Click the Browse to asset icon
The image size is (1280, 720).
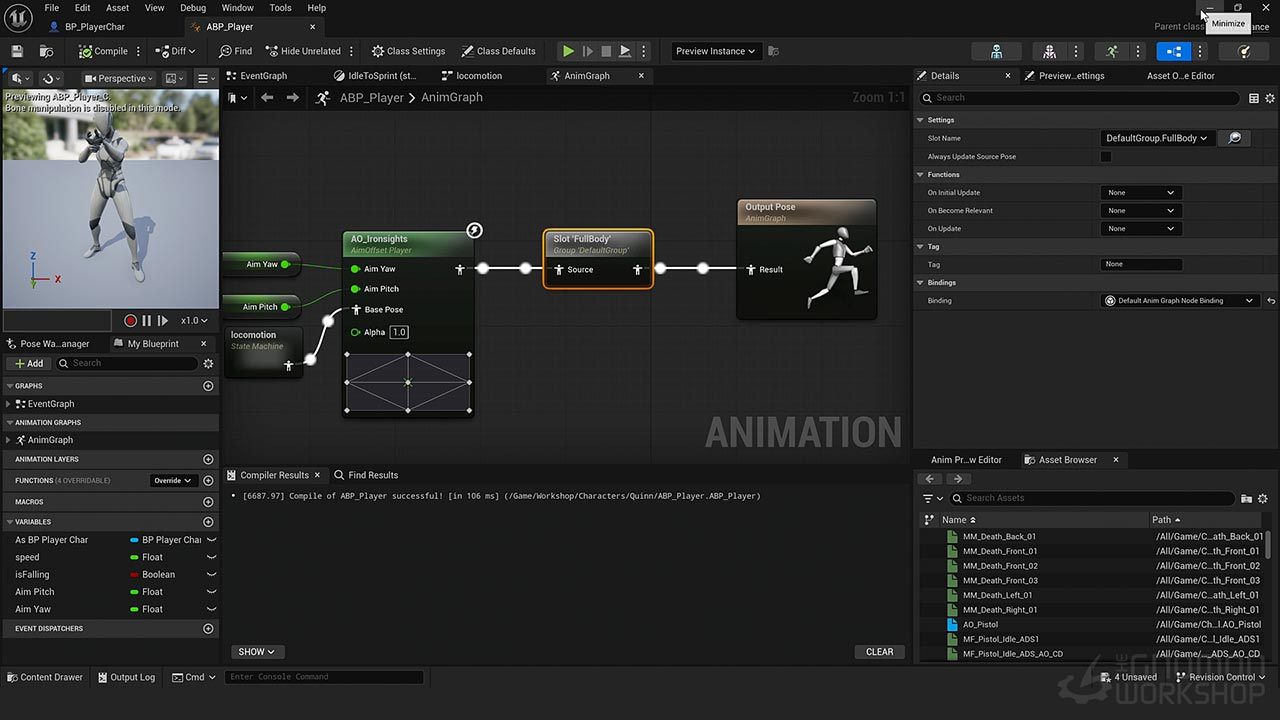pyautogui.click(x=46, y=51)
